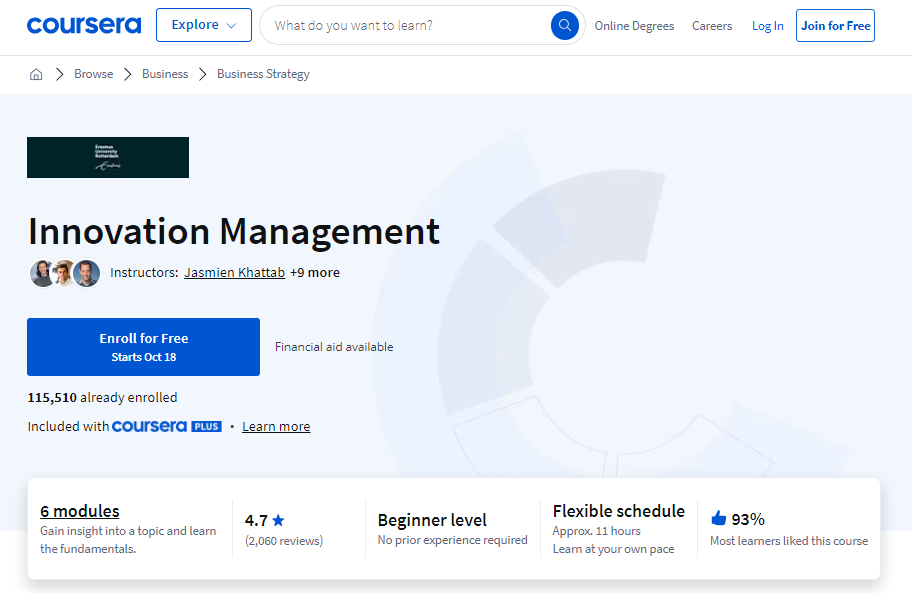
Task: Click the Coursera Plus logo
Action: point(166,426)
